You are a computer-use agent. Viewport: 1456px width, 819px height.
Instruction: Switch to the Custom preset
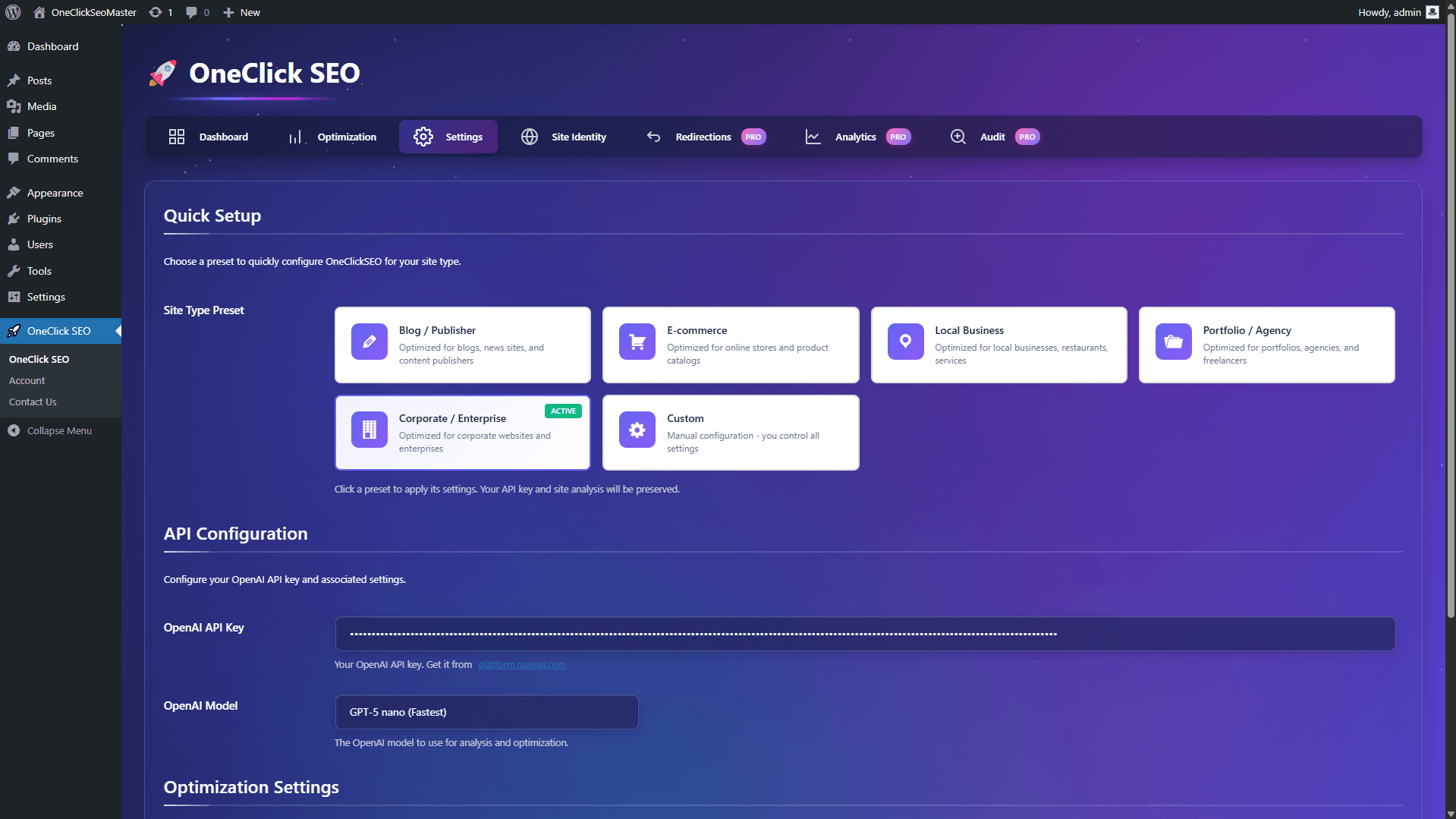tap(730, 432)
